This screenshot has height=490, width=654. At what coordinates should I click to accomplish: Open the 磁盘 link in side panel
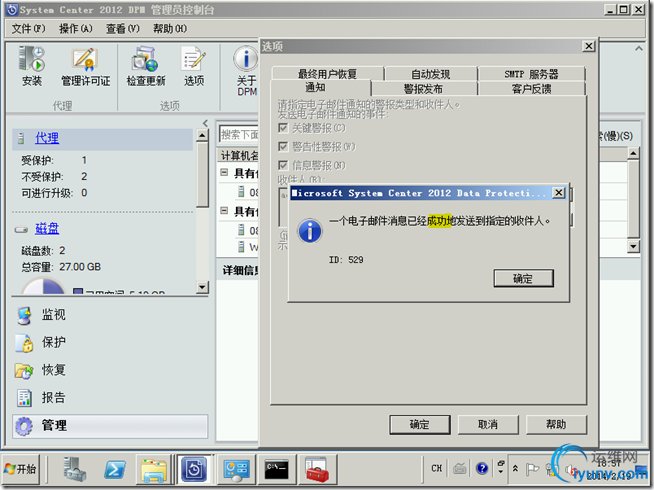click(47, 229)
